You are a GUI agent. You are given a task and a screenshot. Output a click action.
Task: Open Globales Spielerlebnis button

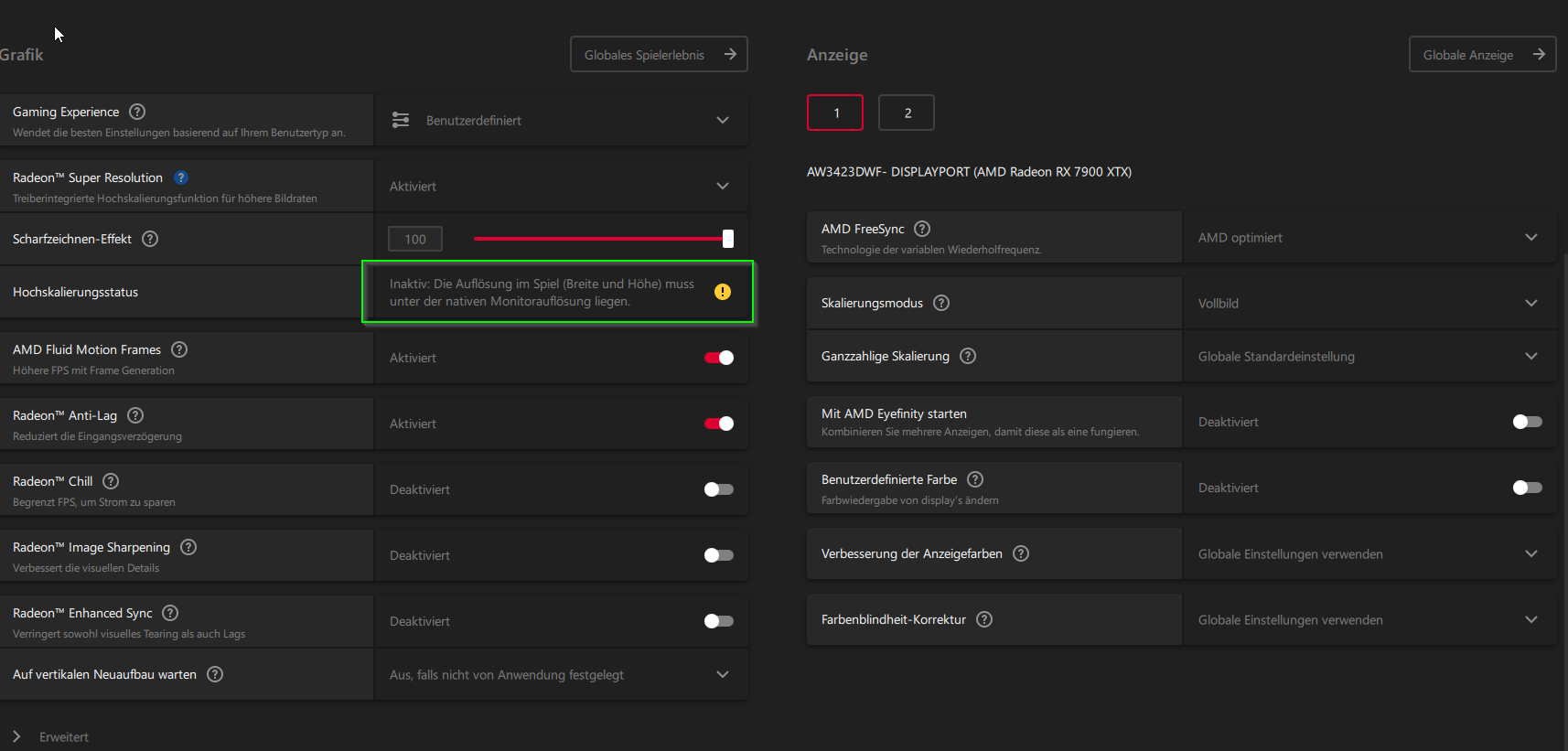pyautogui.click(x=659, y=54)
